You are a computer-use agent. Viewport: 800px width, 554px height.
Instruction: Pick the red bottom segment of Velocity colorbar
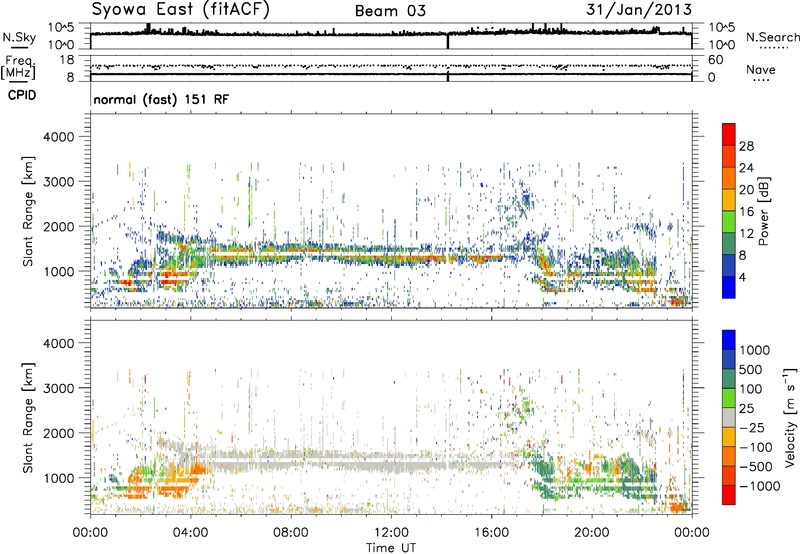point(729,495)
